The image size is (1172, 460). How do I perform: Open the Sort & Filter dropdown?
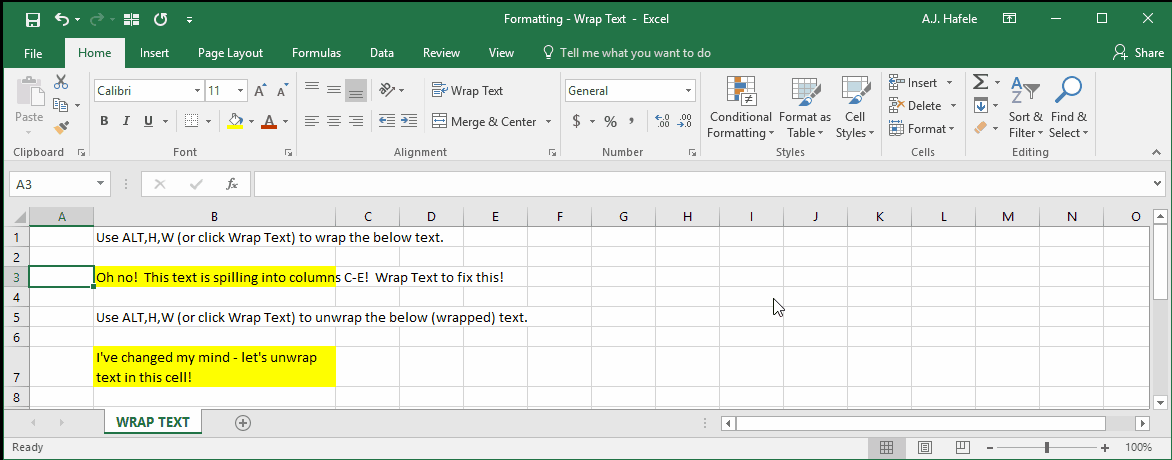pos(1026,108)
